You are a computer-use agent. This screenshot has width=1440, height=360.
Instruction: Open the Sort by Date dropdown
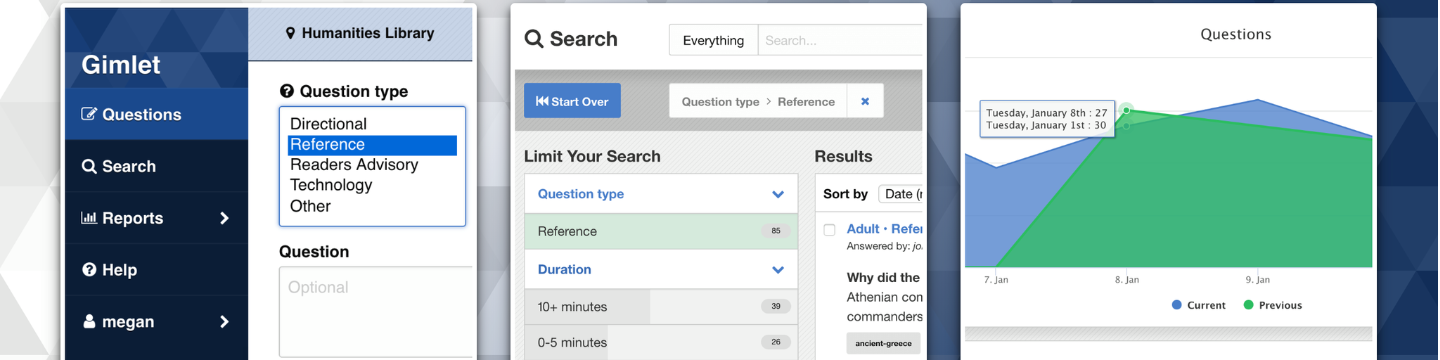[901, 194]
